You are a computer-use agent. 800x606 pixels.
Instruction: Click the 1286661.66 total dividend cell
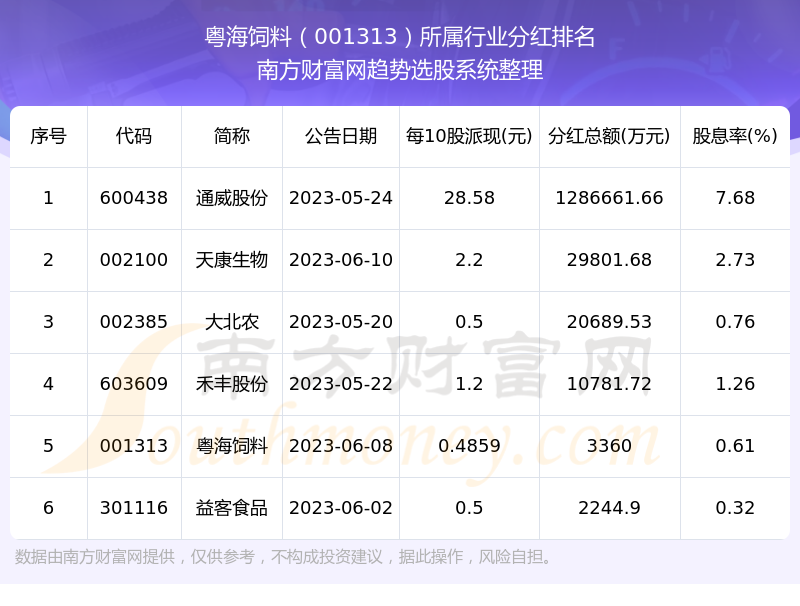(609, 198)
